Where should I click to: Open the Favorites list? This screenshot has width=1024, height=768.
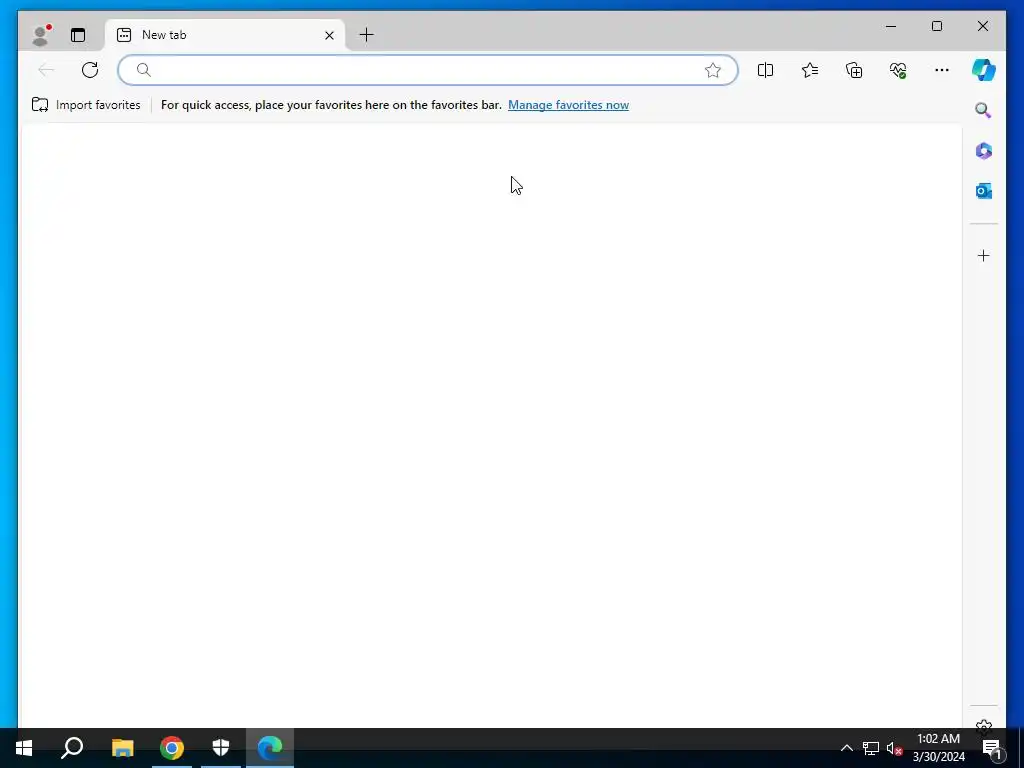pos(810,70)
